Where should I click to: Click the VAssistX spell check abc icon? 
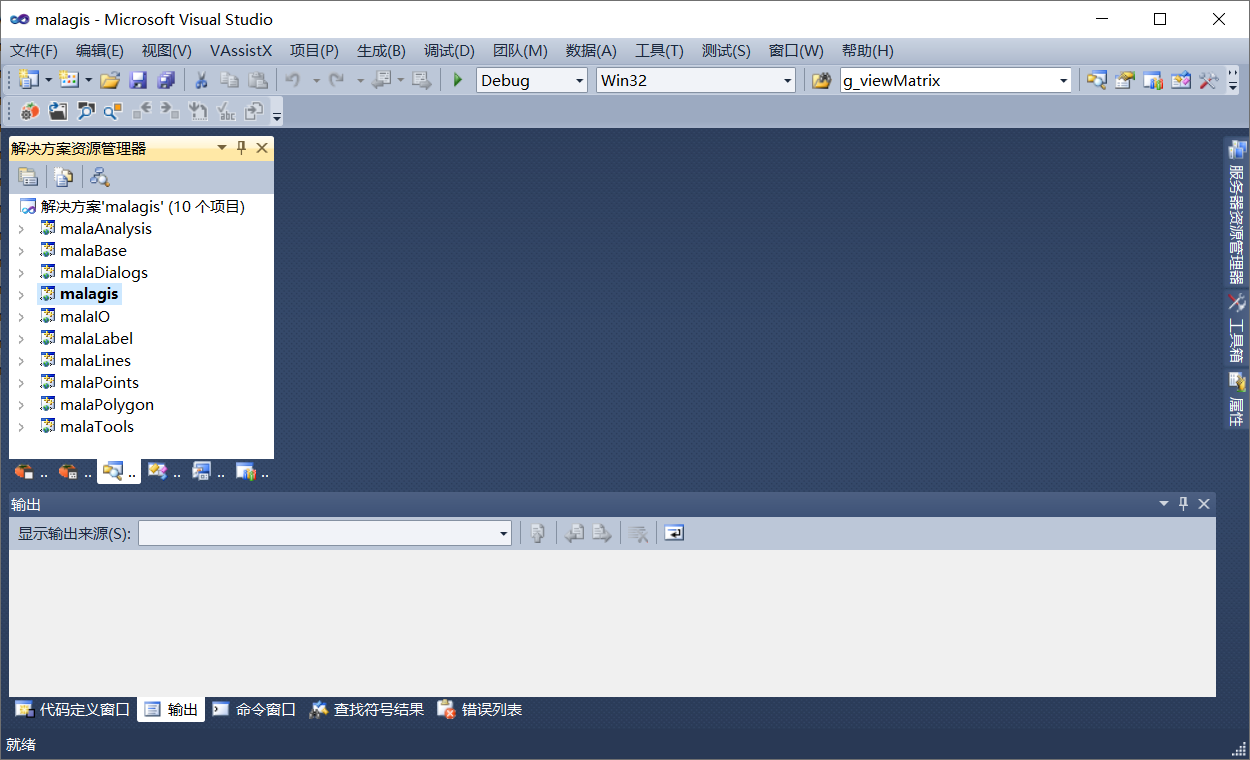226,111
